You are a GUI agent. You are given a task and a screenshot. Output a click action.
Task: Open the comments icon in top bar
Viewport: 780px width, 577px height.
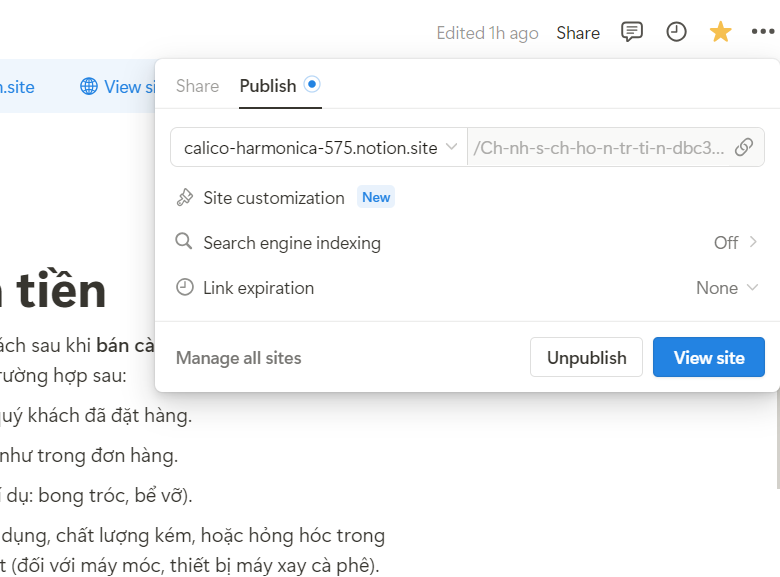[632, 32]
